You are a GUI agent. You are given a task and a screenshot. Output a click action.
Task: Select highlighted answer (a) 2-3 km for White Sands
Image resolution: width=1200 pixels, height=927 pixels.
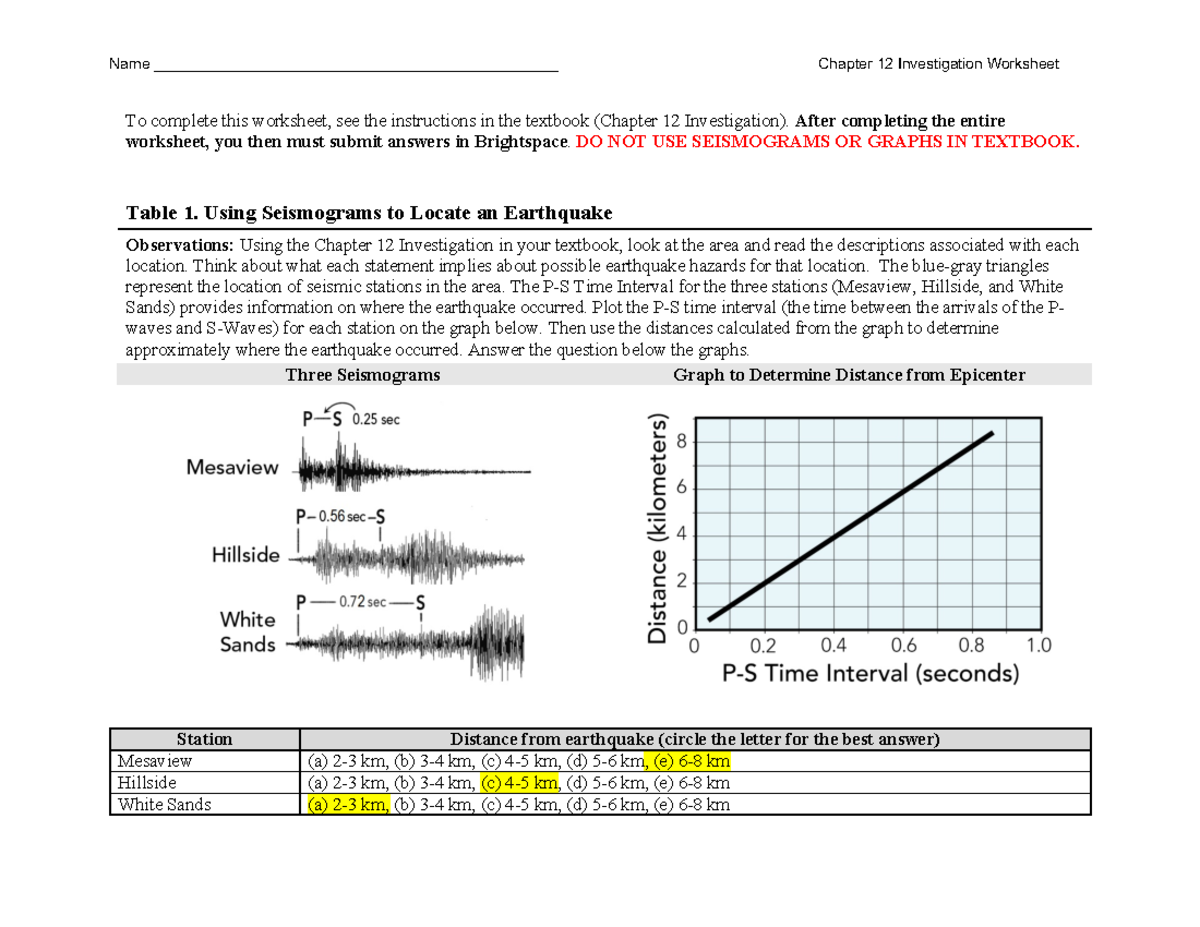345,805
